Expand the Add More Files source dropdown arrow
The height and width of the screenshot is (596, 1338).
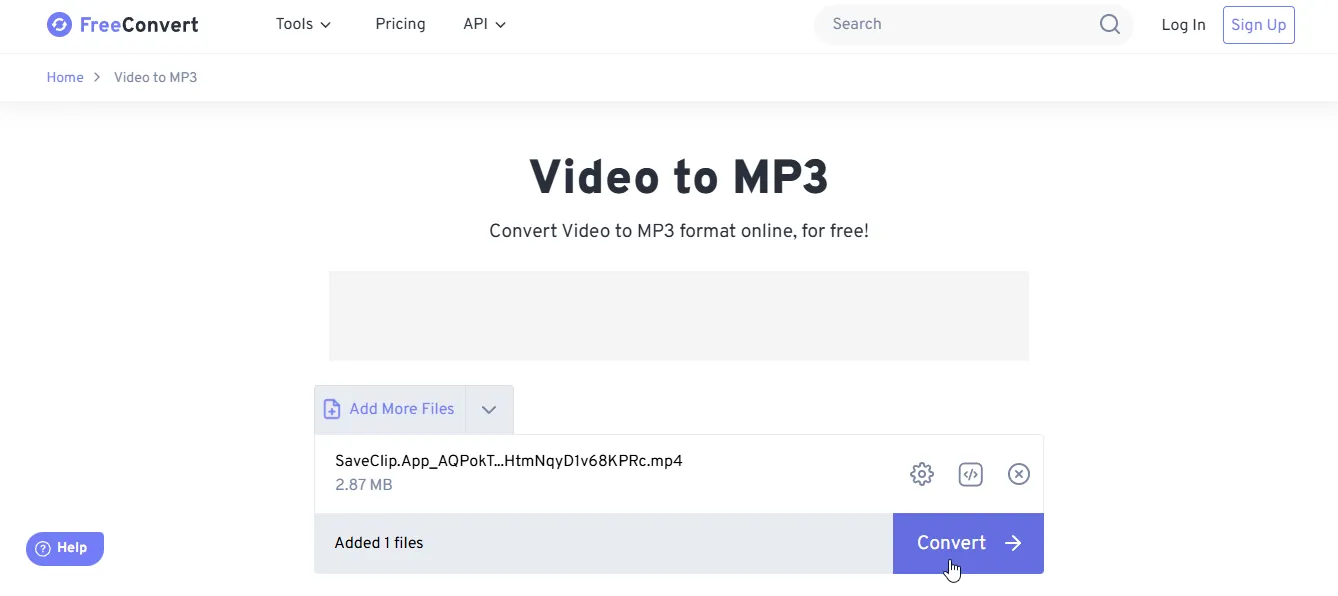tap(489, 409)
